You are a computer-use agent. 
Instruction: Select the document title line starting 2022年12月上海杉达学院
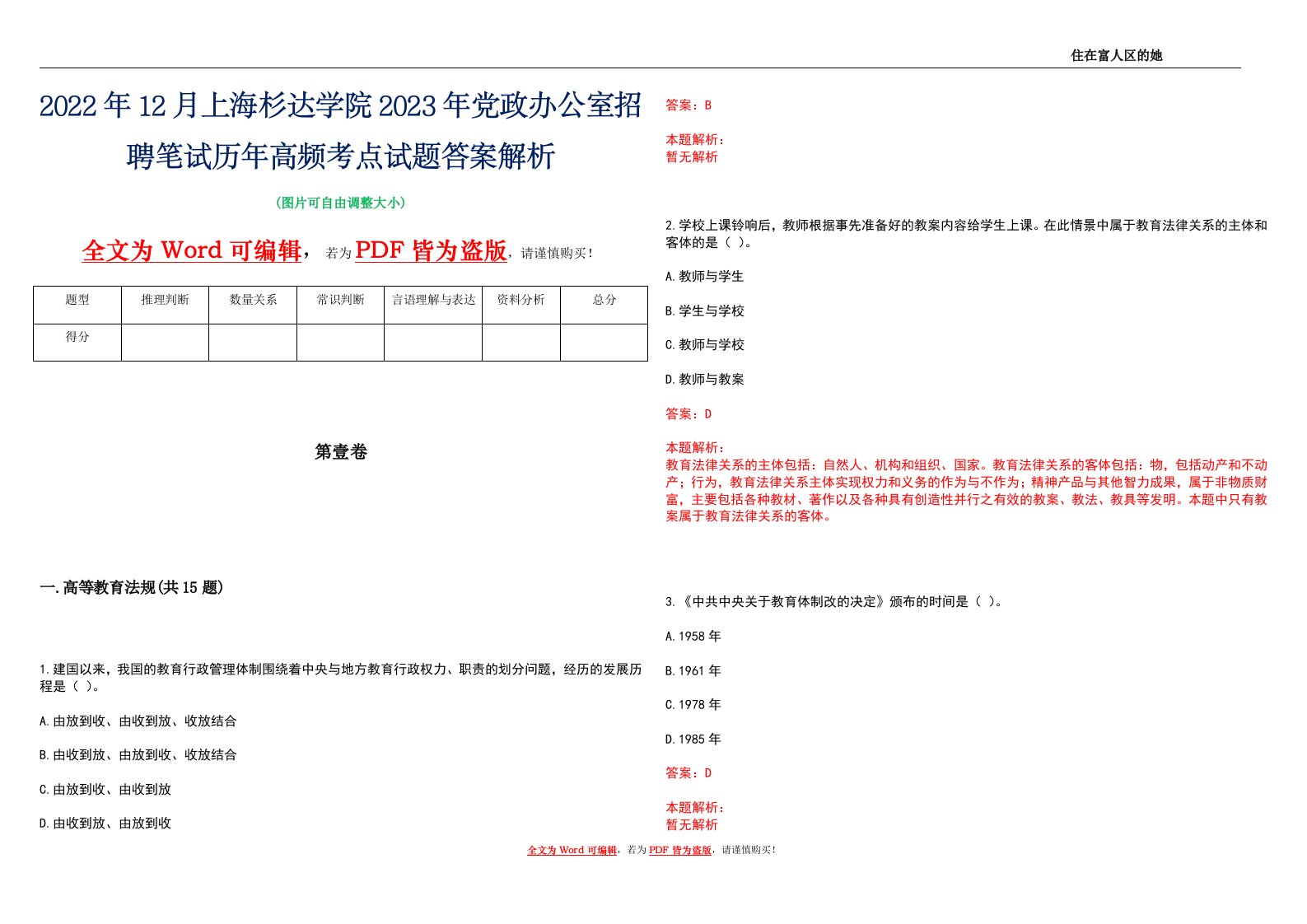[x=340, y=105]
